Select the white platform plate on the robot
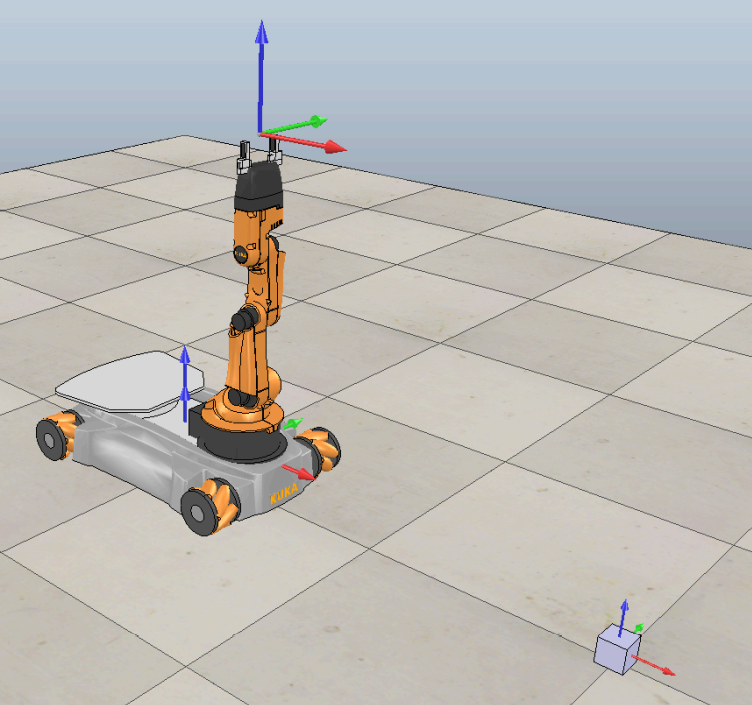 pyautogui.click(x=130, y=381)
